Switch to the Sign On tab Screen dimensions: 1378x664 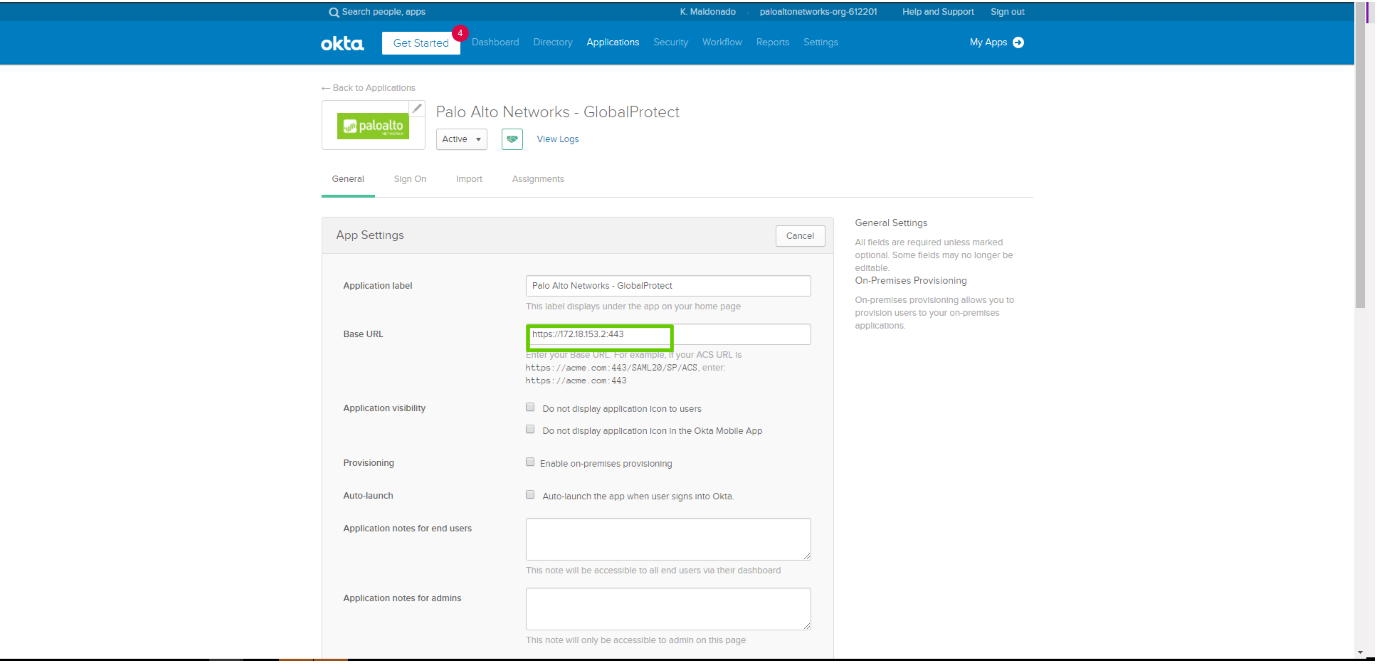(410, 179)
